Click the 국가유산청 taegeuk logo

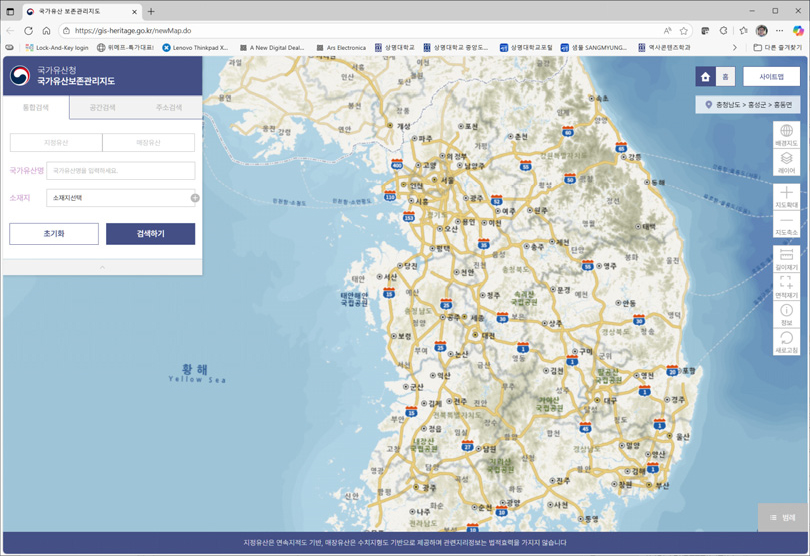[x=20, y=75]
